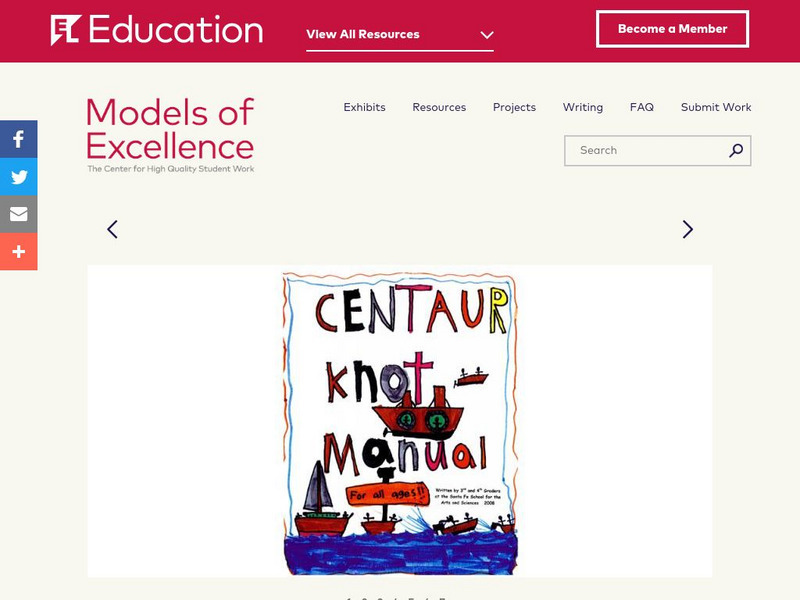The image size is (800, 600).
Task: Select Writing in navigation
Action: point(582,107)
